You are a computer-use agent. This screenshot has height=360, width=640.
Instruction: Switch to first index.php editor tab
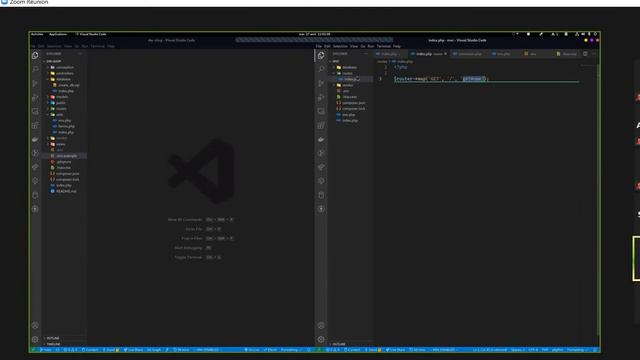(389, 54)
